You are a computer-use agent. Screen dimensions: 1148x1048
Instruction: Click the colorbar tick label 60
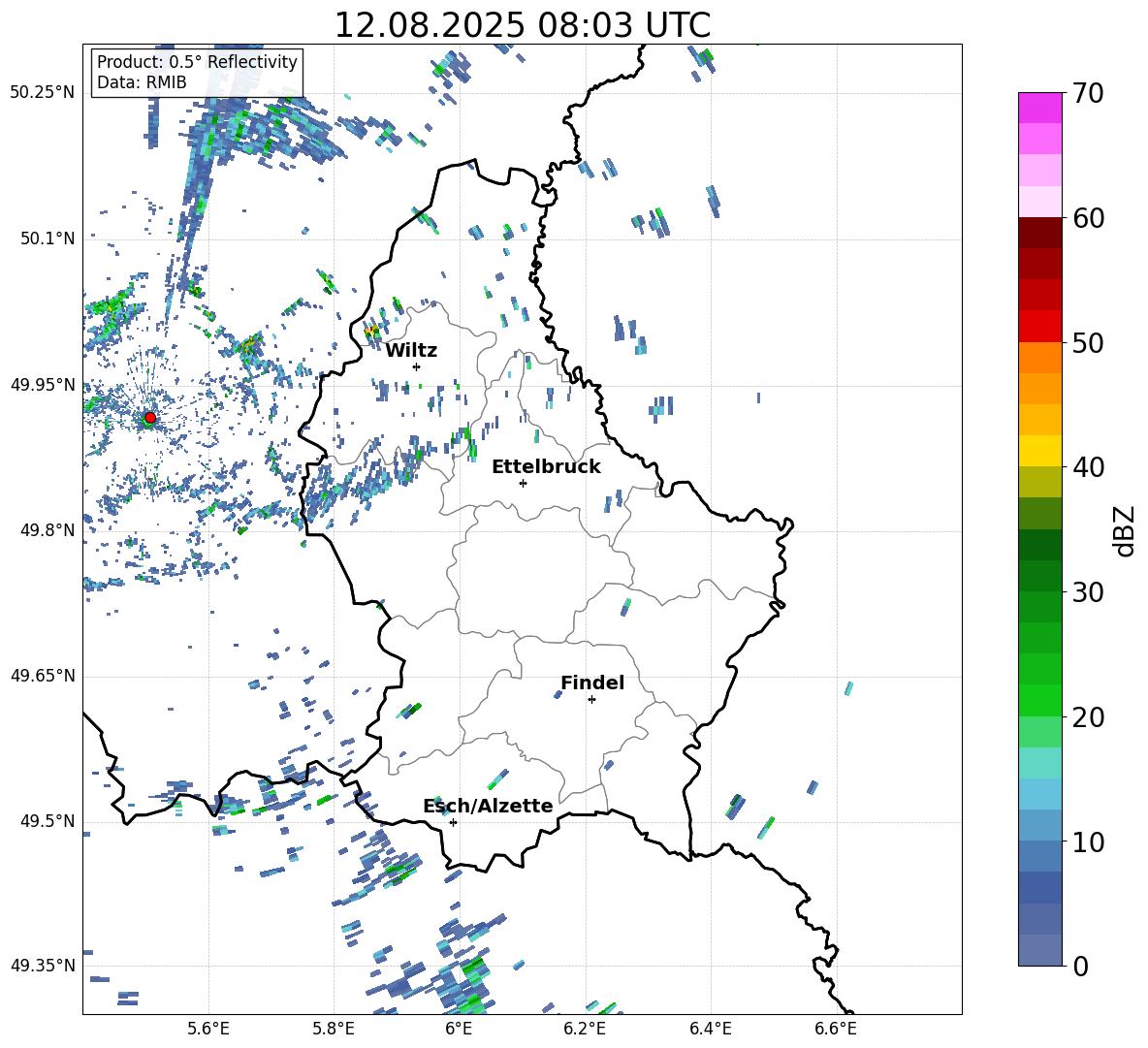(x=1089, y=218)
